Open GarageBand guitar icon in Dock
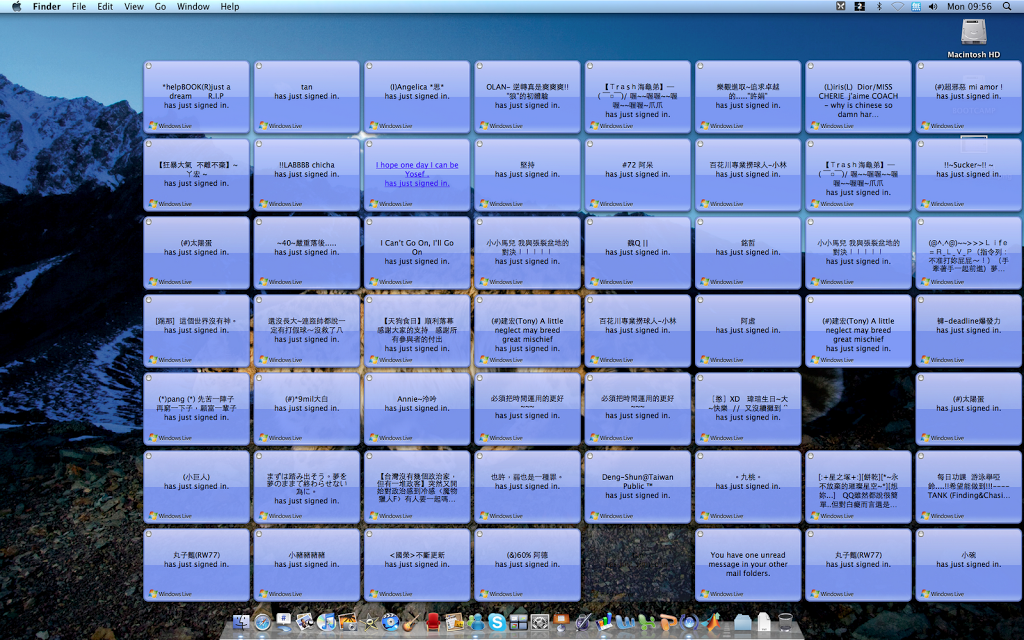 point(409,623)
